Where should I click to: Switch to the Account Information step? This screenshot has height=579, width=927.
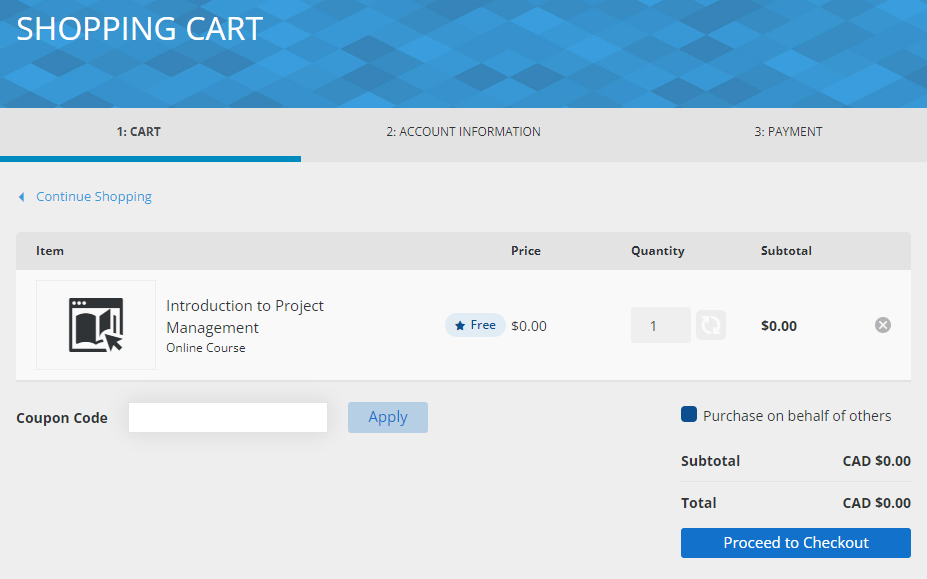coord(463,131)
